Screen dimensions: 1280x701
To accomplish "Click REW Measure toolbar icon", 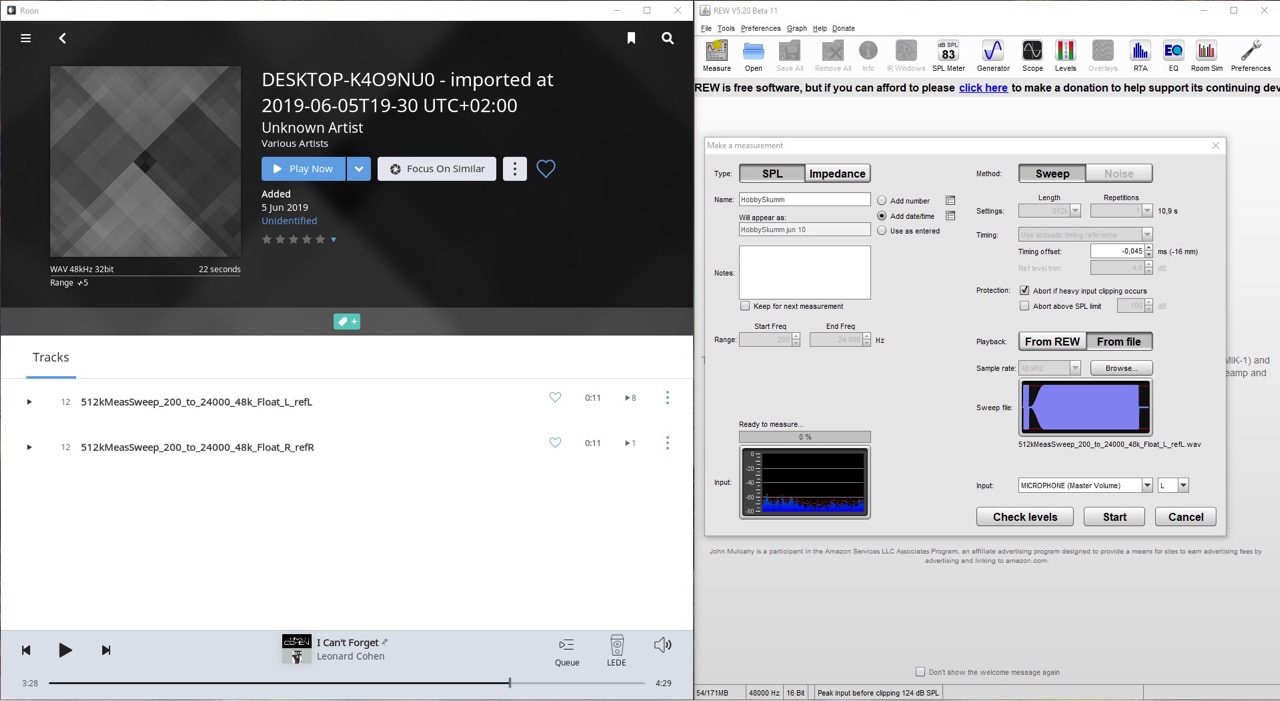I will pos(717,55).
